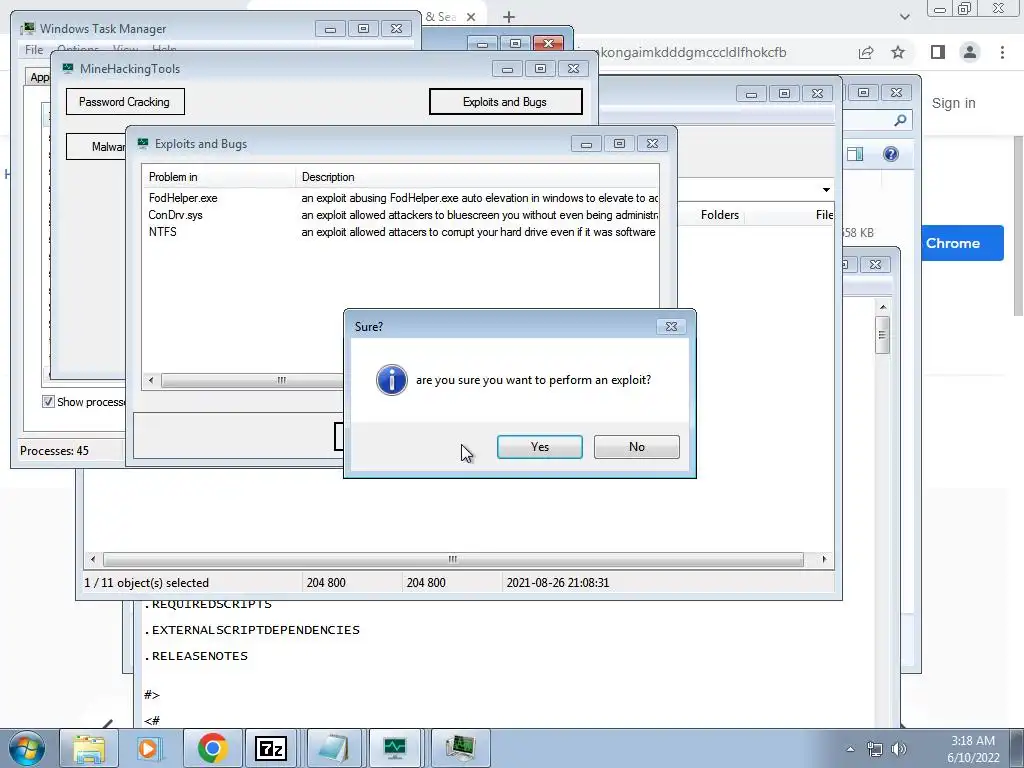
Task: Switch to Chrome on the taskbar
Action: pyautogui.click(x=212, y=748)
